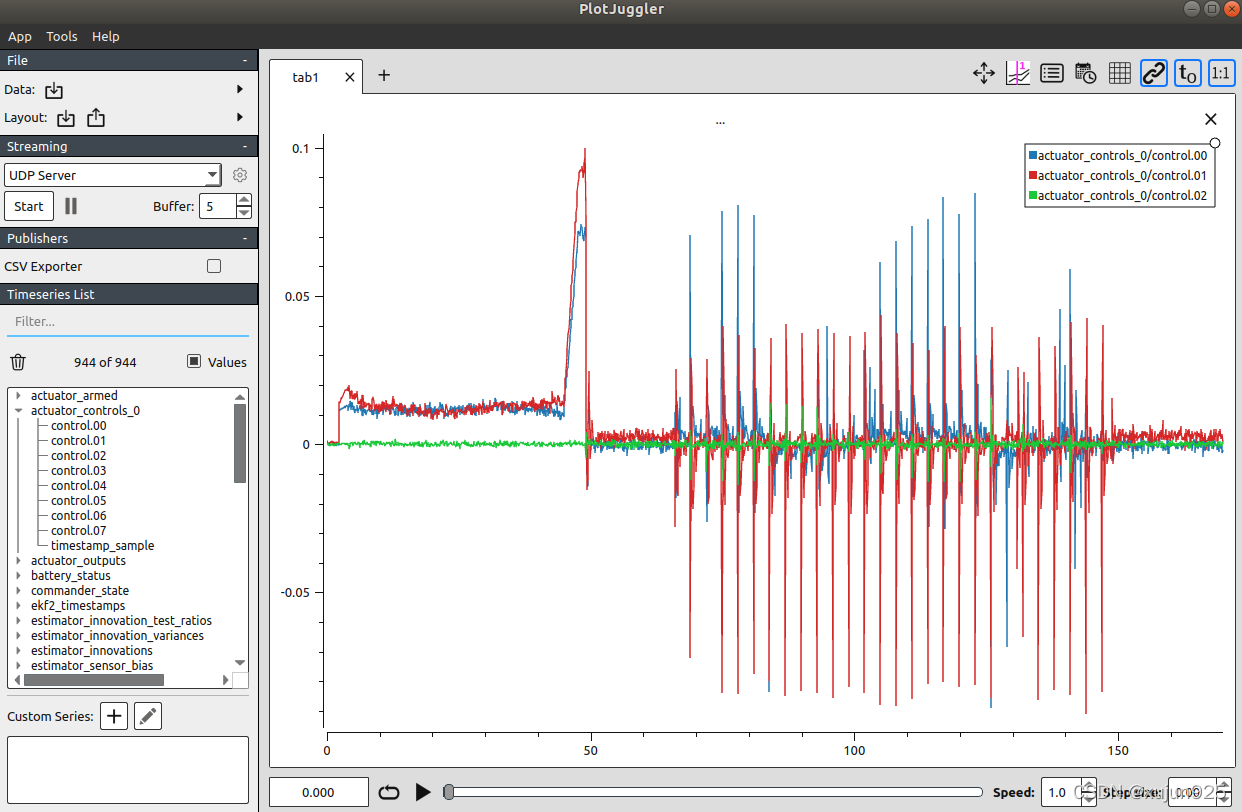Close tab1 with its X

350,77
